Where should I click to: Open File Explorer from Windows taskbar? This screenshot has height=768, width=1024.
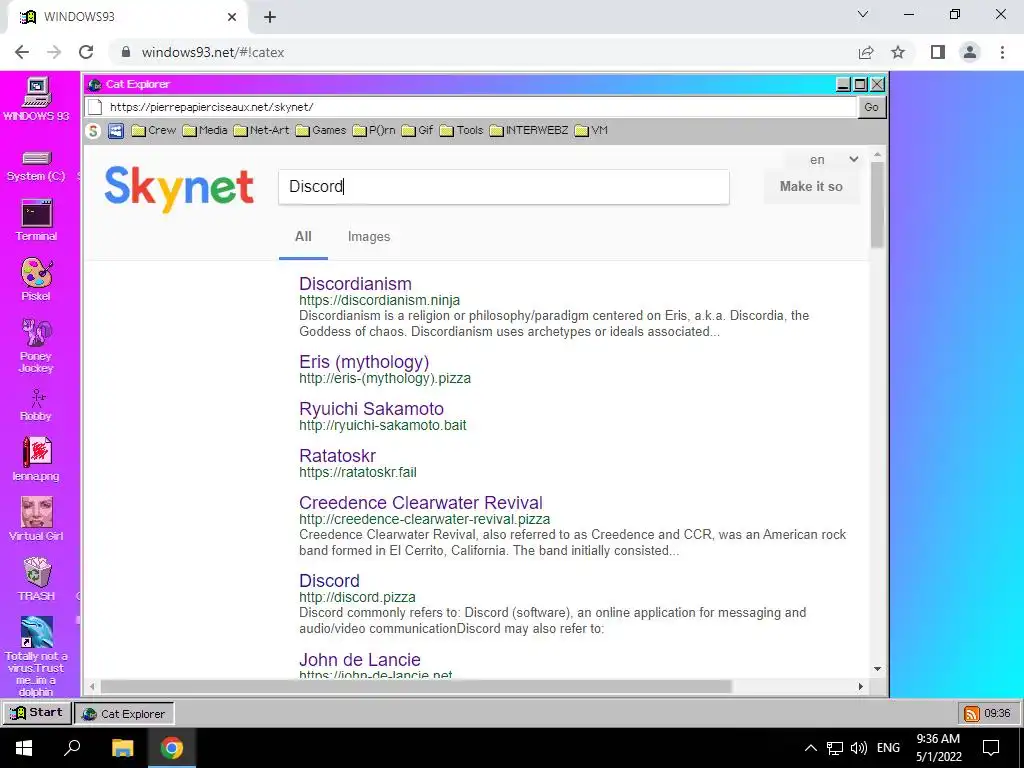click(122, 748)
